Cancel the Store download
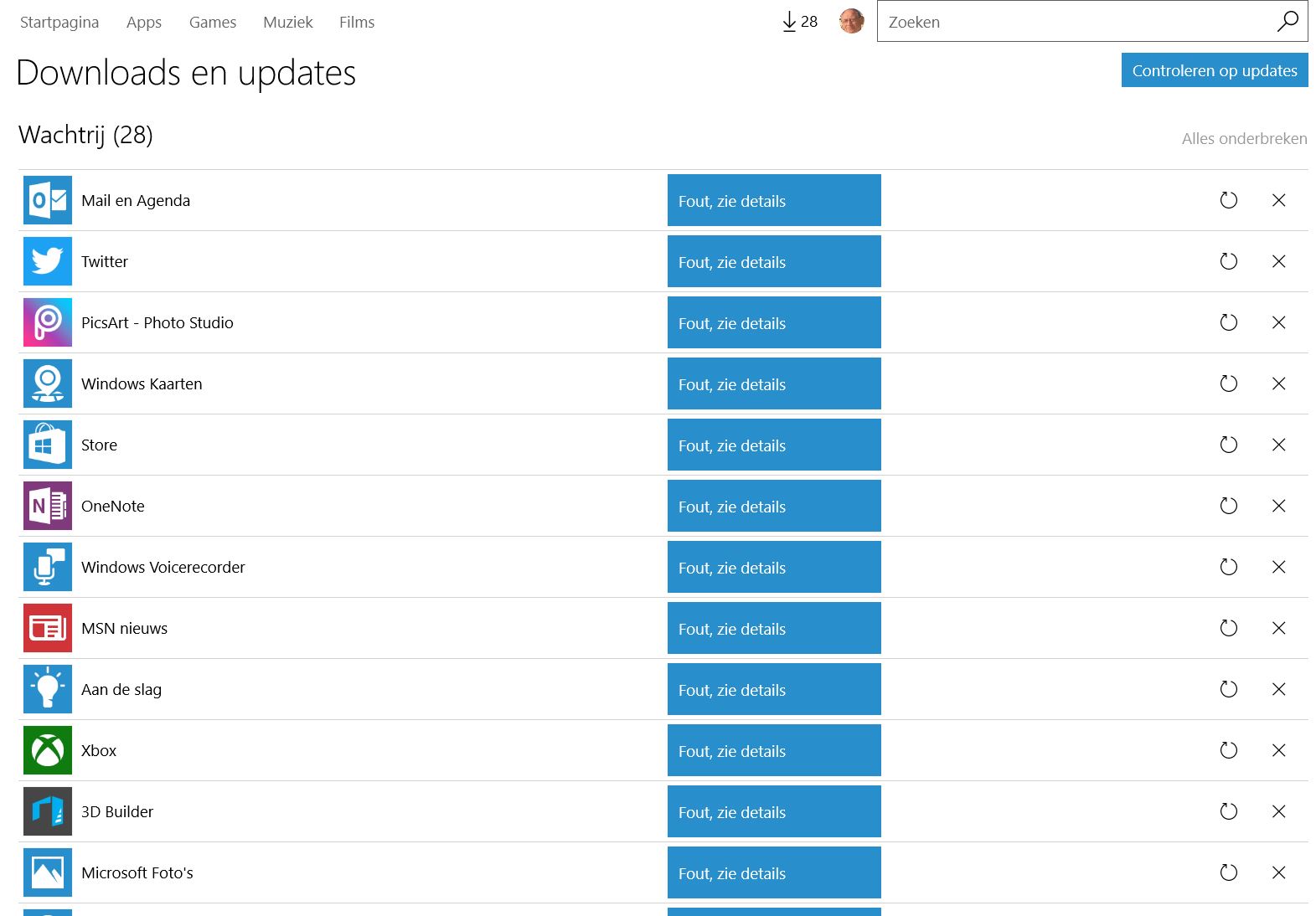This screenshot has width=1316, height=916. (1279, 445)
